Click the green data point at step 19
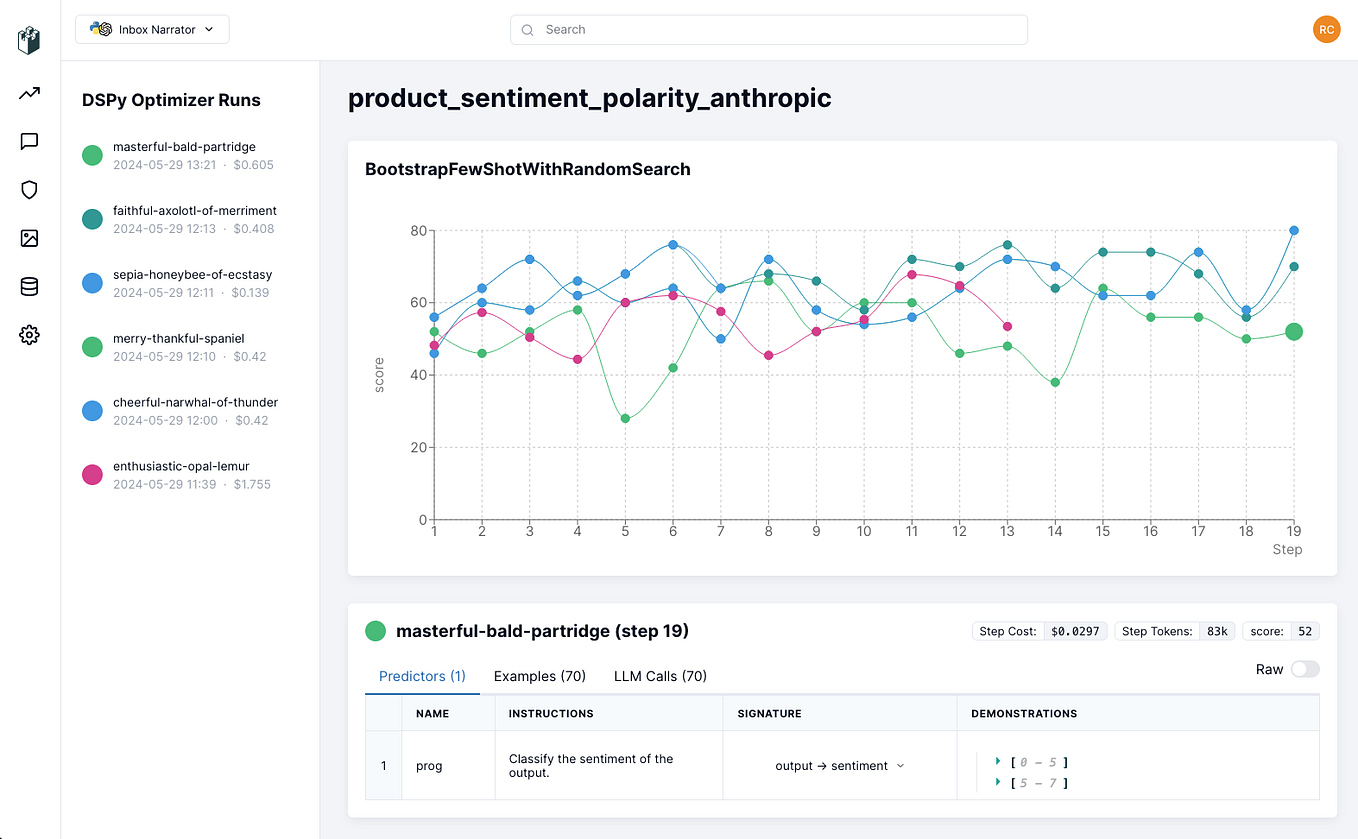The image size is (1358, 839). (1293, 332)
